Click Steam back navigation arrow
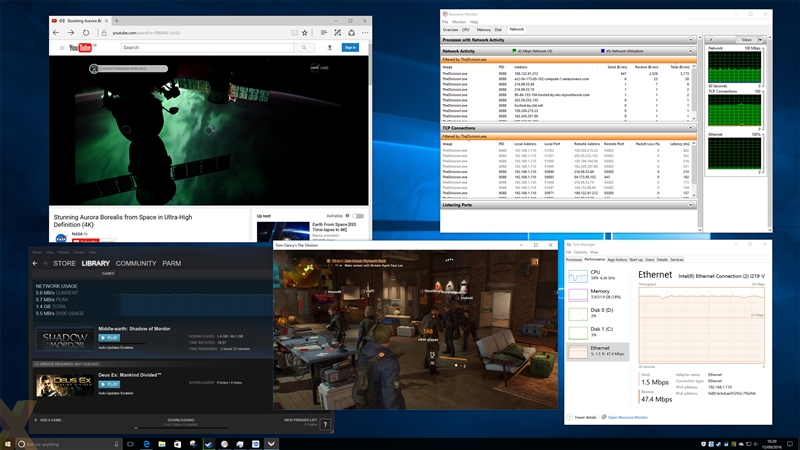 [x=35, y=263]
